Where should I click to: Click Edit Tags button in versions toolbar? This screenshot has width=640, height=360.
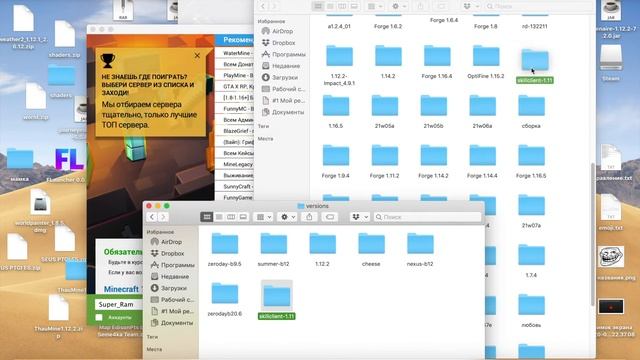330,217
